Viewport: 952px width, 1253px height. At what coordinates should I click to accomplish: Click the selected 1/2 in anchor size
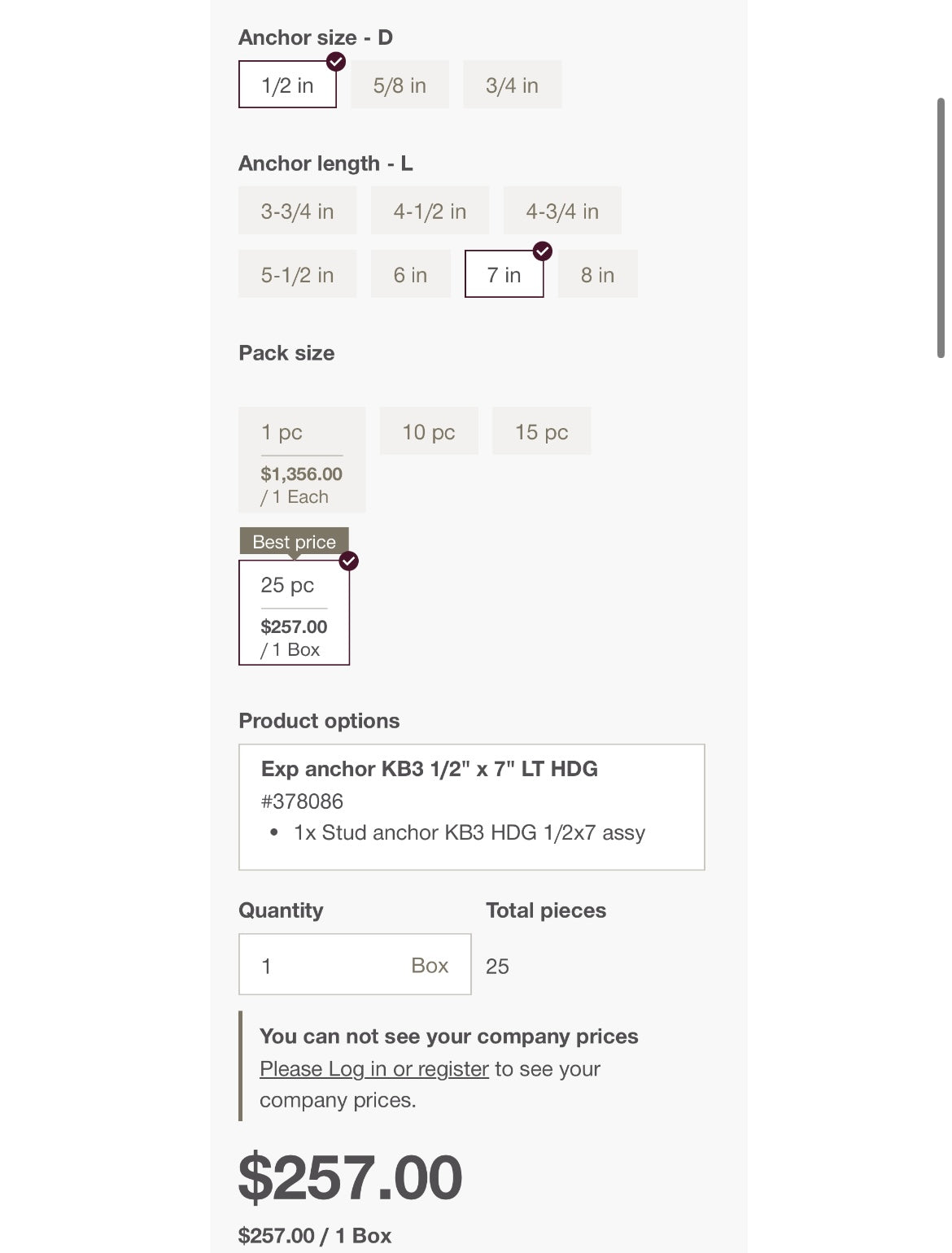287,85
